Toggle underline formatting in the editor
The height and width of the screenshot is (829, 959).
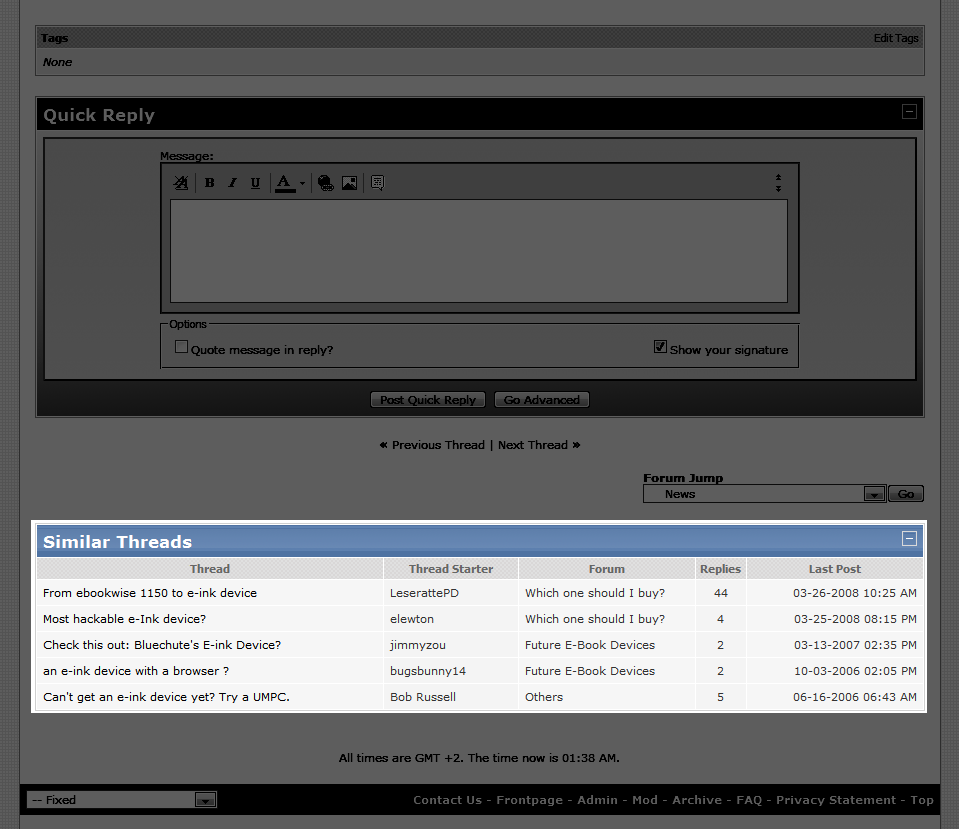point(256,182)
